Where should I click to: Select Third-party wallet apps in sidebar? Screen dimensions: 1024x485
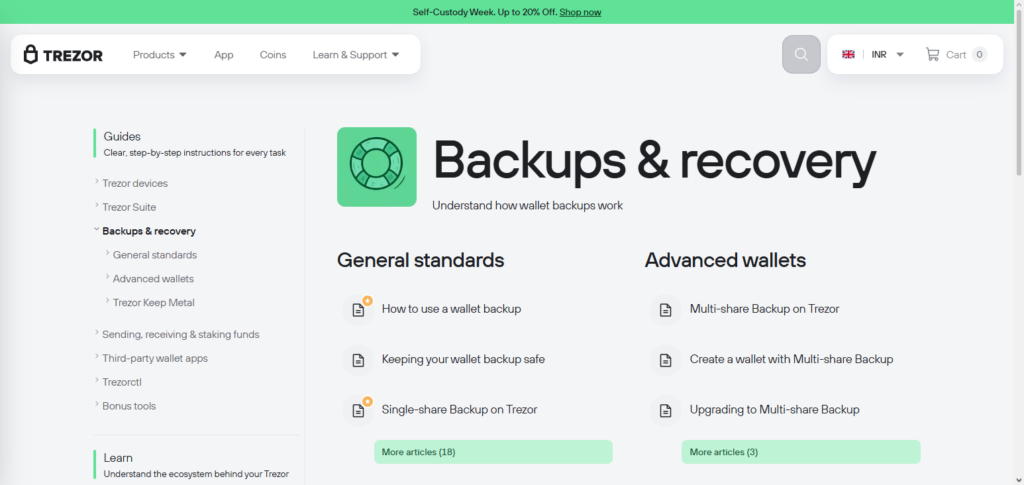[x=155, y=358]
